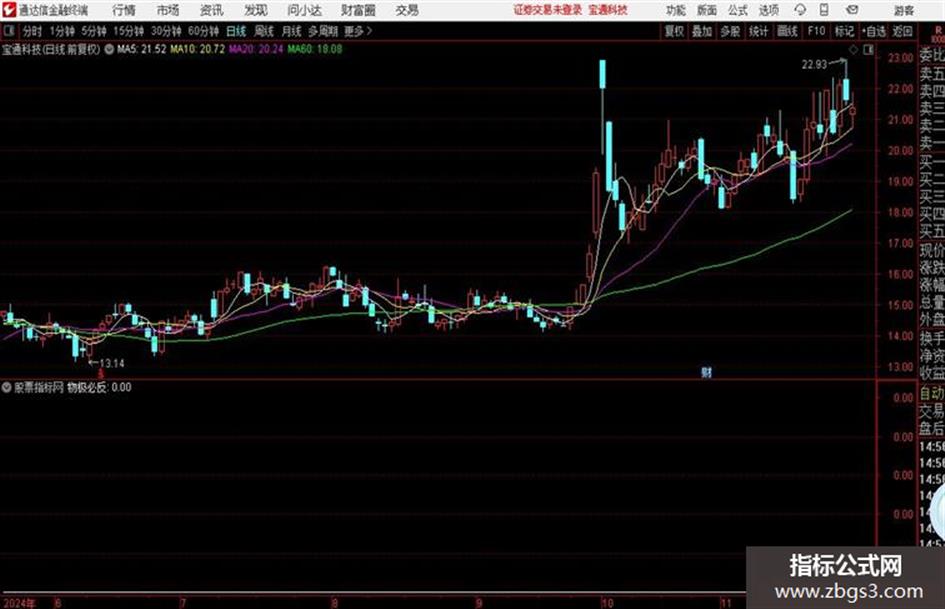Open the 版面 menu
The width and height of the screenshot is (945, 609).
click(706, 10)
